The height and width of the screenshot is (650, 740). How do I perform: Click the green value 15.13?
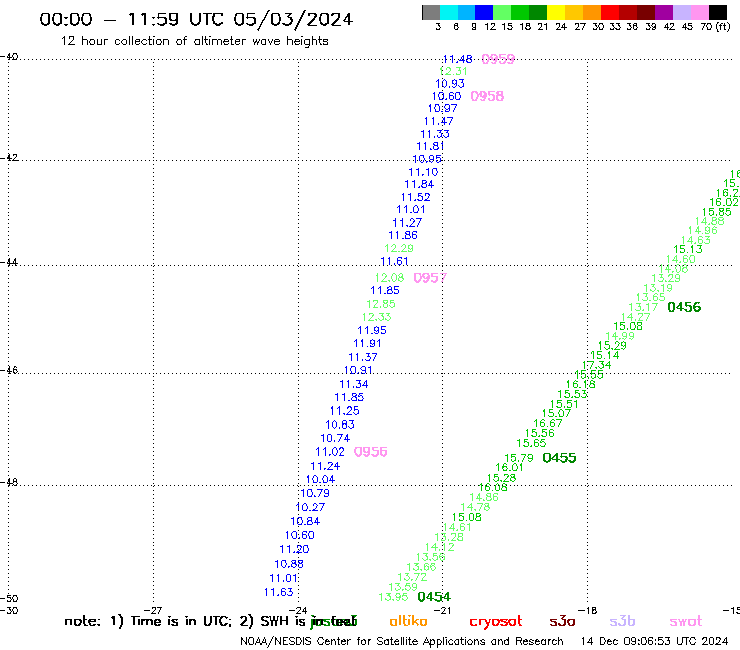tap(688, 250)
